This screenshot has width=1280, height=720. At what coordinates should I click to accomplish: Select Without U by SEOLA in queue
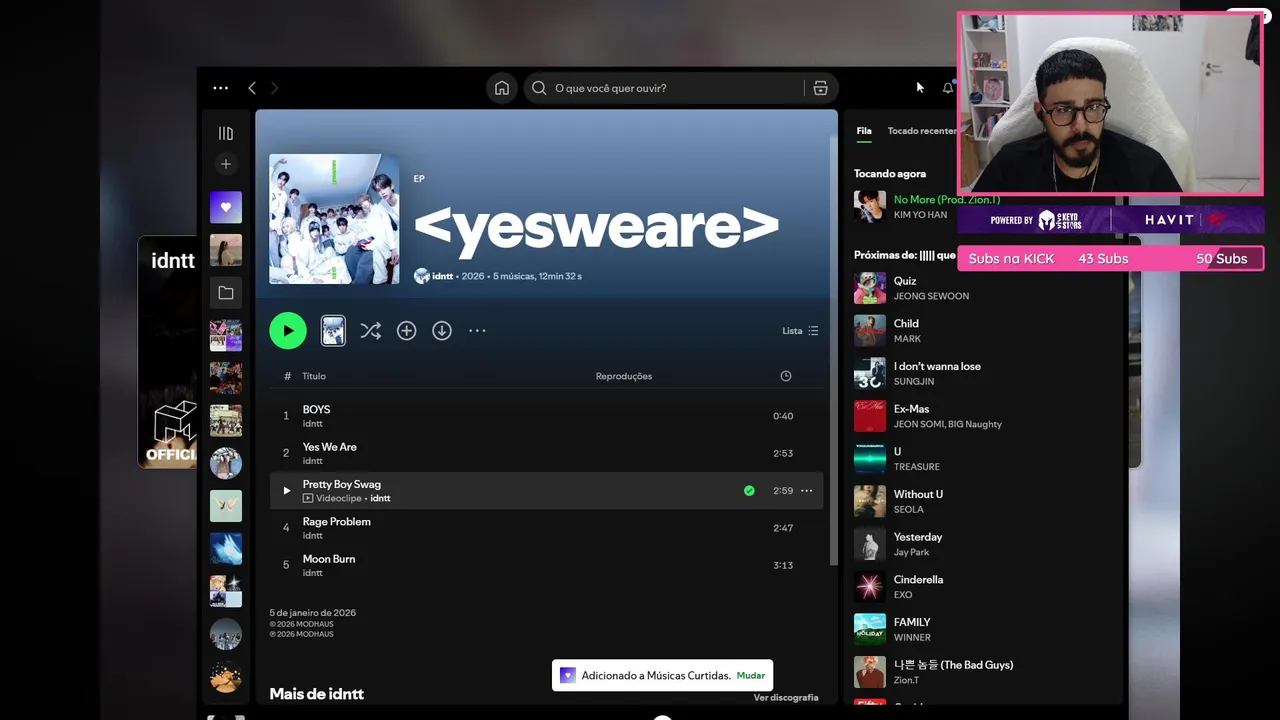click(x=985, y=501)
